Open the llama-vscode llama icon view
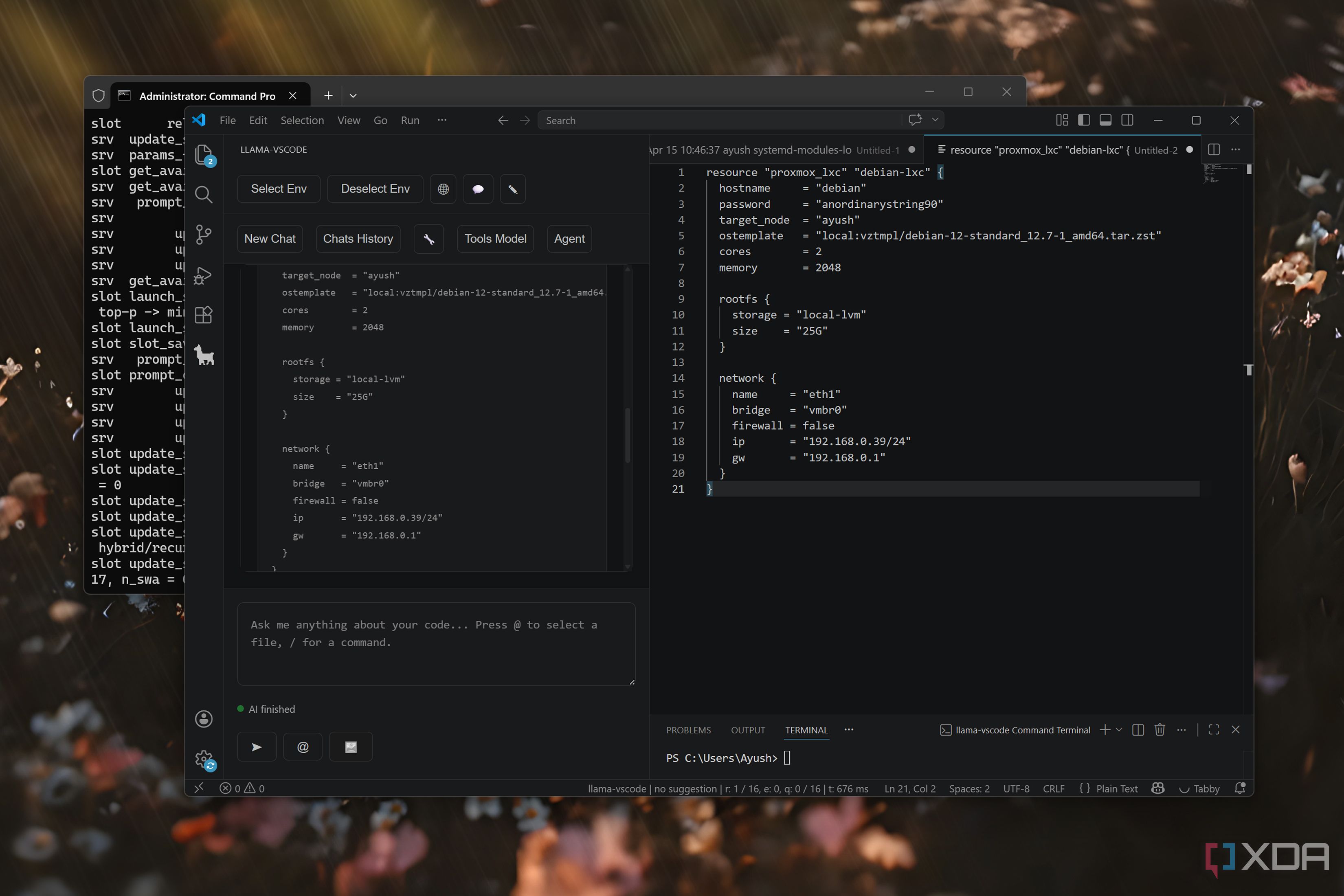This screenshot has height=896, width=1344. click(x=204, y=355)
